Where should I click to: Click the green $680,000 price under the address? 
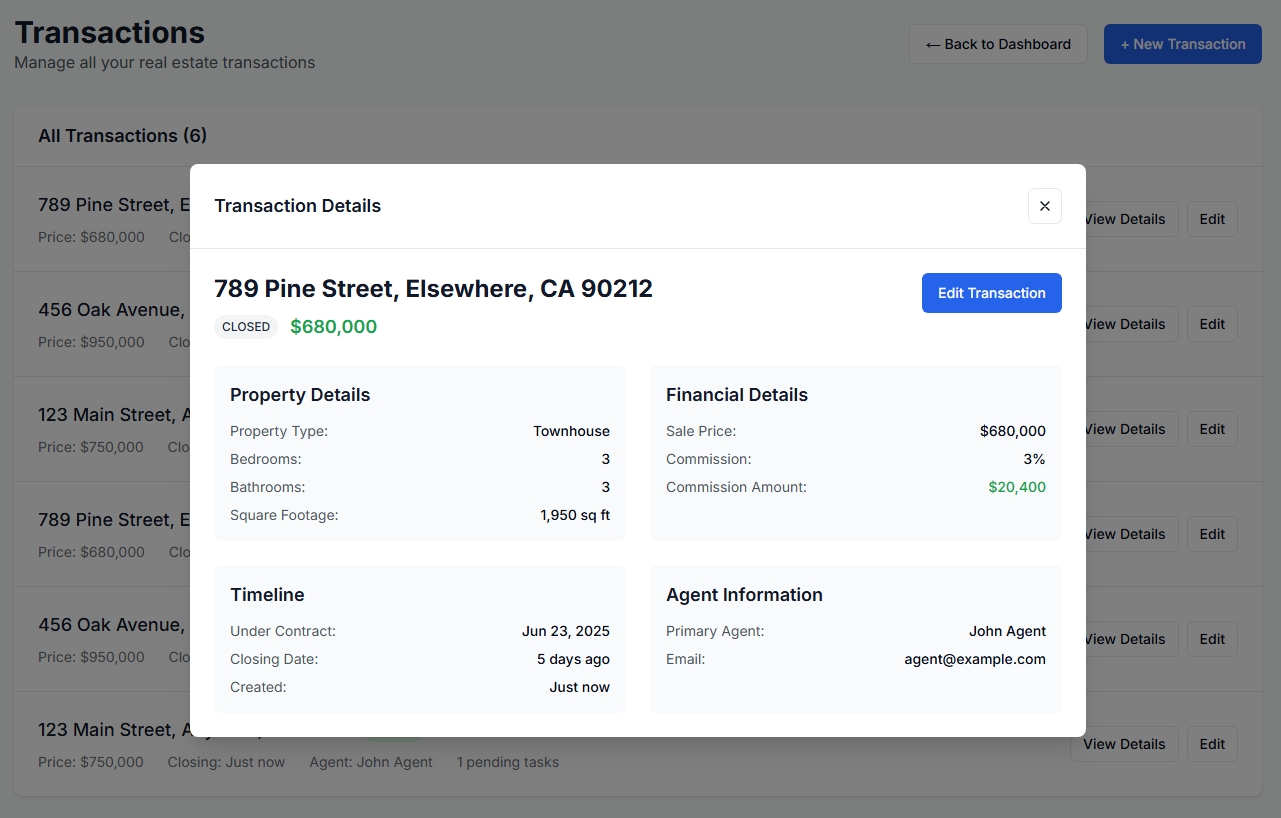pyautogui.click(x=333, y=327)
